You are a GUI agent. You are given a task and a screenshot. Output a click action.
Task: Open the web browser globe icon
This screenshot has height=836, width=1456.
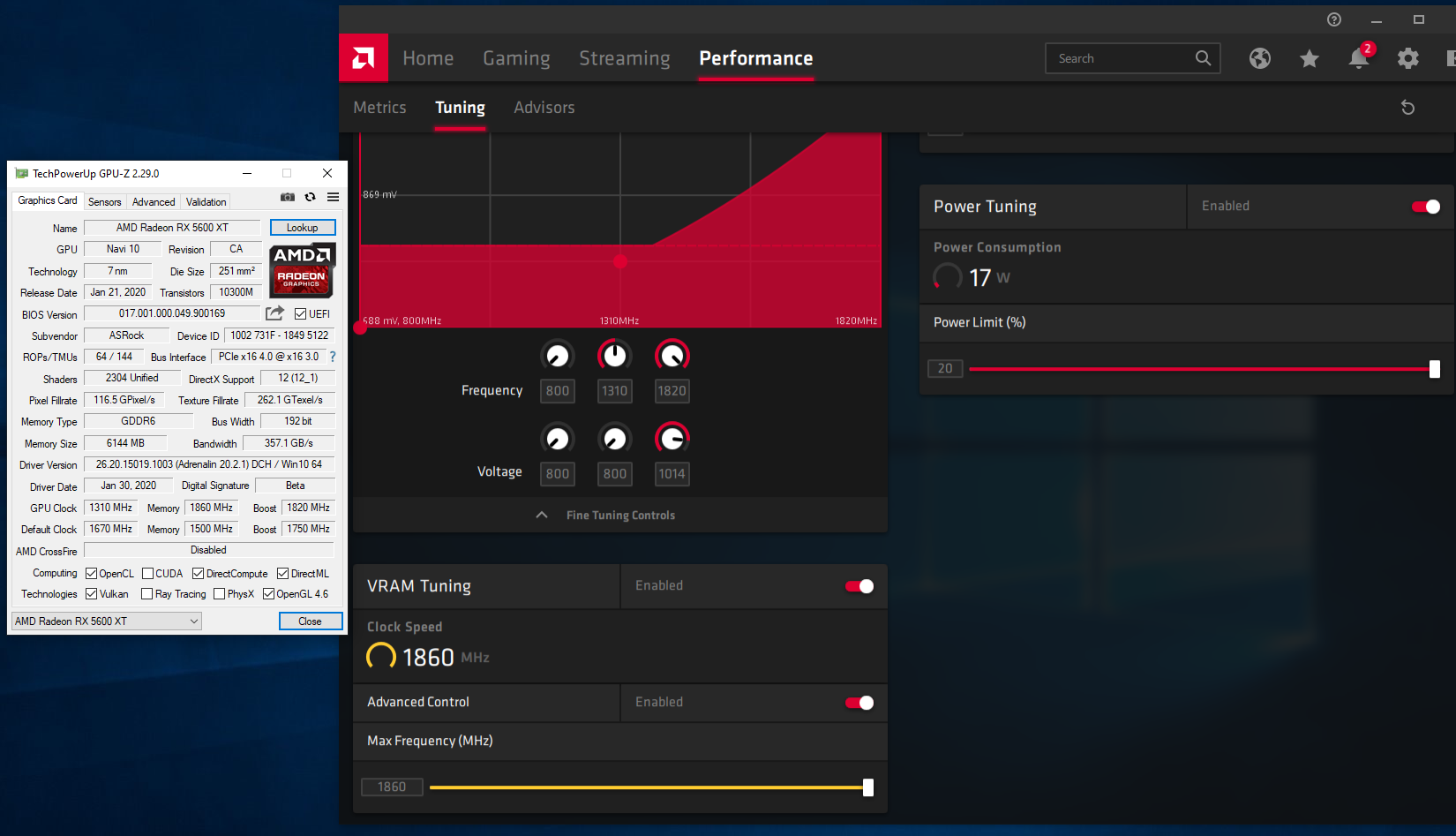(x=1260, y=58)
